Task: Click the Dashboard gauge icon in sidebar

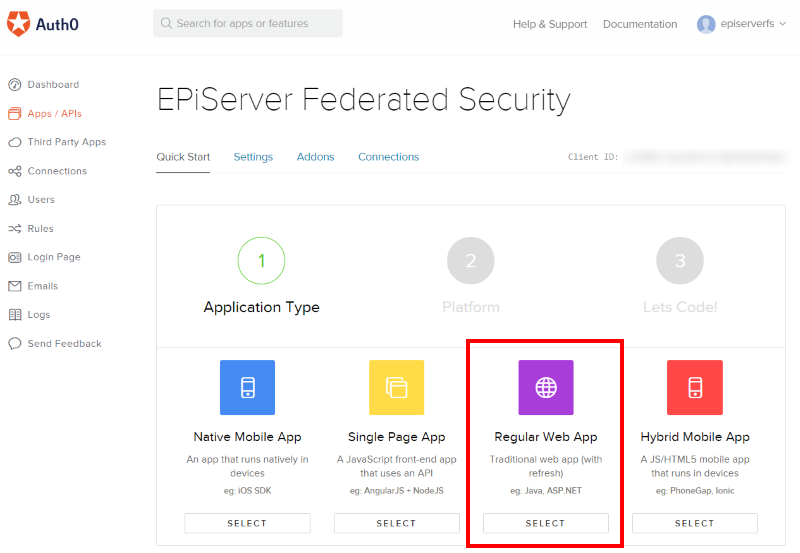Action: [15, 85]
